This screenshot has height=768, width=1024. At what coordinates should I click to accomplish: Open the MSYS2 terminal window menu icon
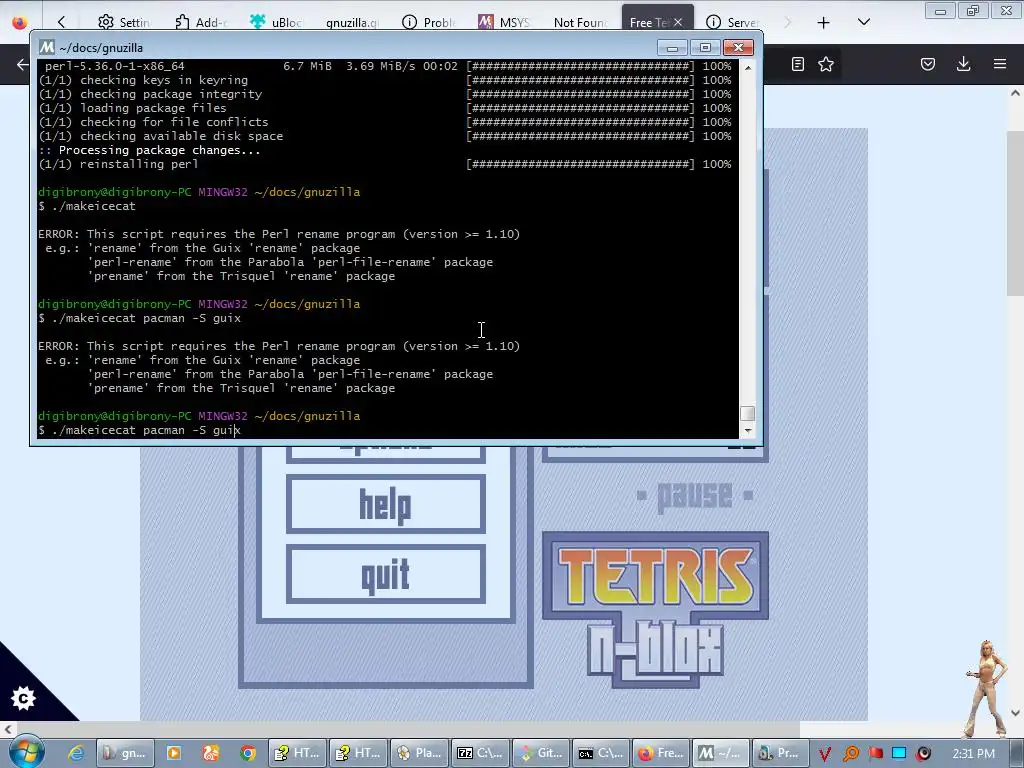[46, 47]
